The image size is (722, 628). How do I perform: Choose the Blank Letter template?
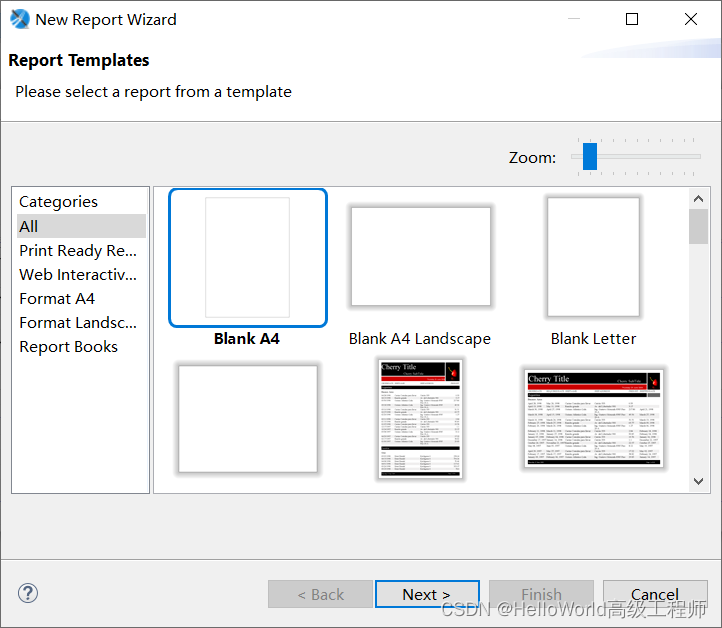594,257
